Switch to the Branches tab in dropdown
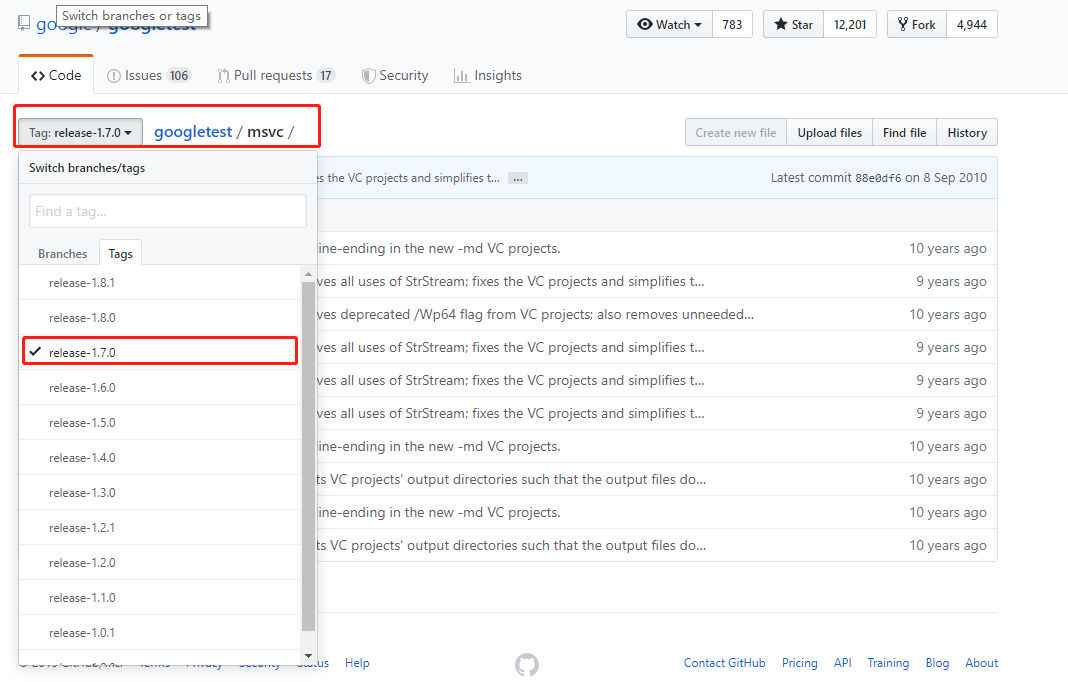 coord(63,253)
